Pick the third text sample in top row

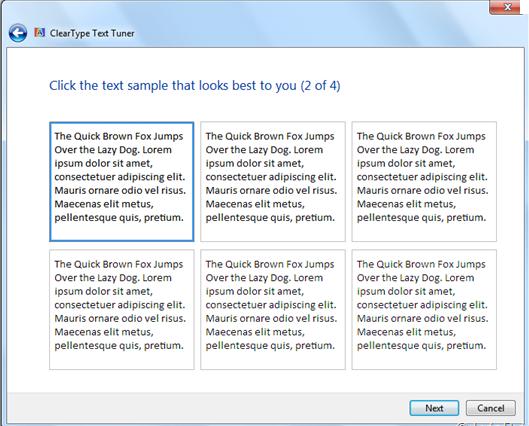(x=424, y=182)
